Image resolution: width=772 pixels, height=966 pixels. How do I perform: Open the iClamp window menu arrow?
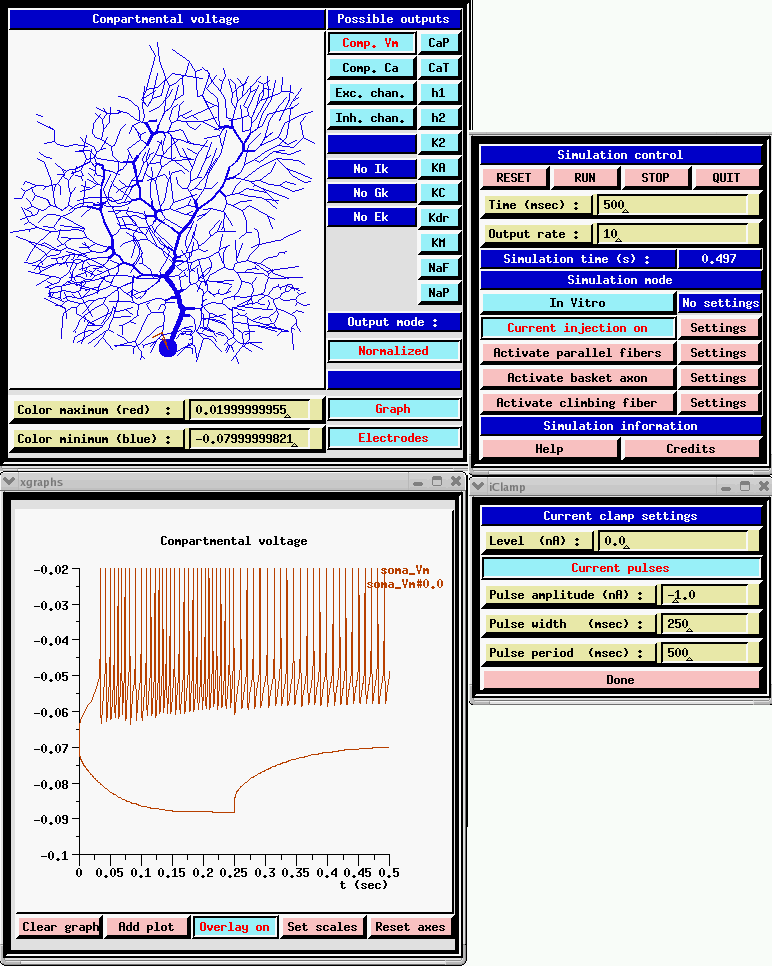478,486
